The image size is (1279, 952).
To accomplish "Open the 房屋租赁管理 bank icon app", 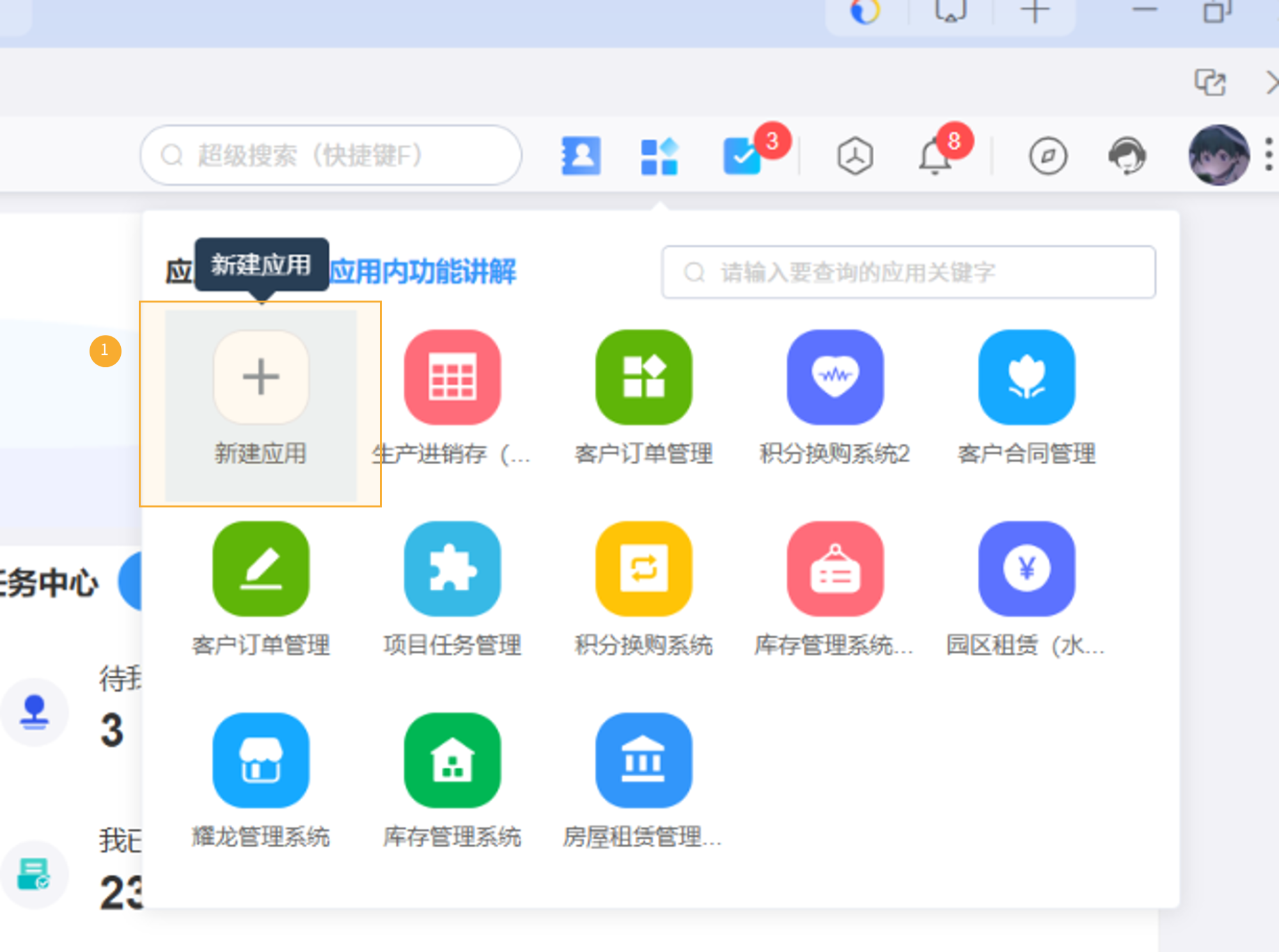I will pos(643,760).
